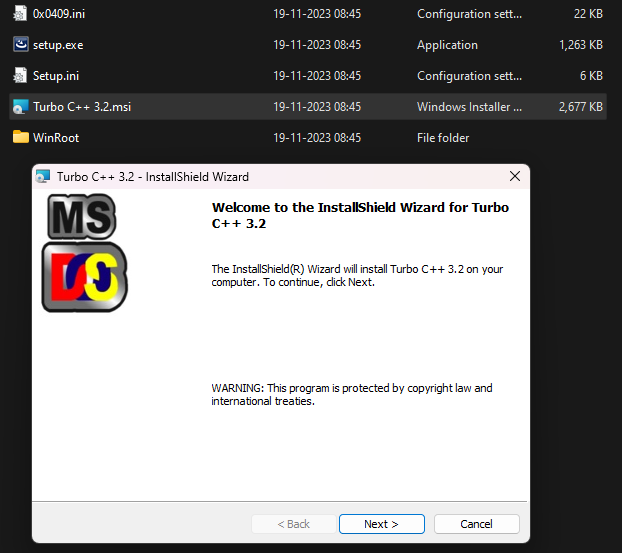Click the copyright WARNING text in the wizard
This screenshot has height=553, width=622.
pyautogui.click(x=351, y=394)
